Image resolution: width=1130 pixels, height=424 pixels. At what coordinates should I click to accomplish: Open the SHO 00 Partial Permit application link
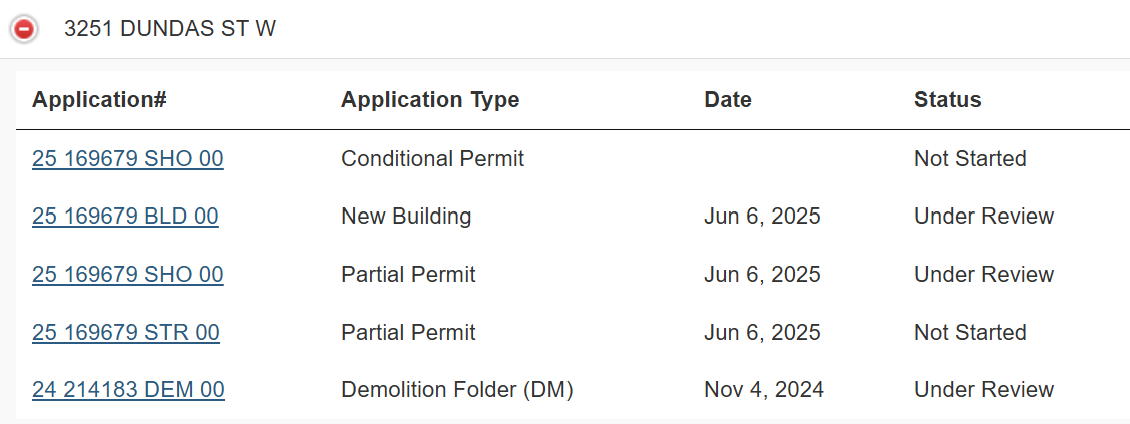point(128,275)
